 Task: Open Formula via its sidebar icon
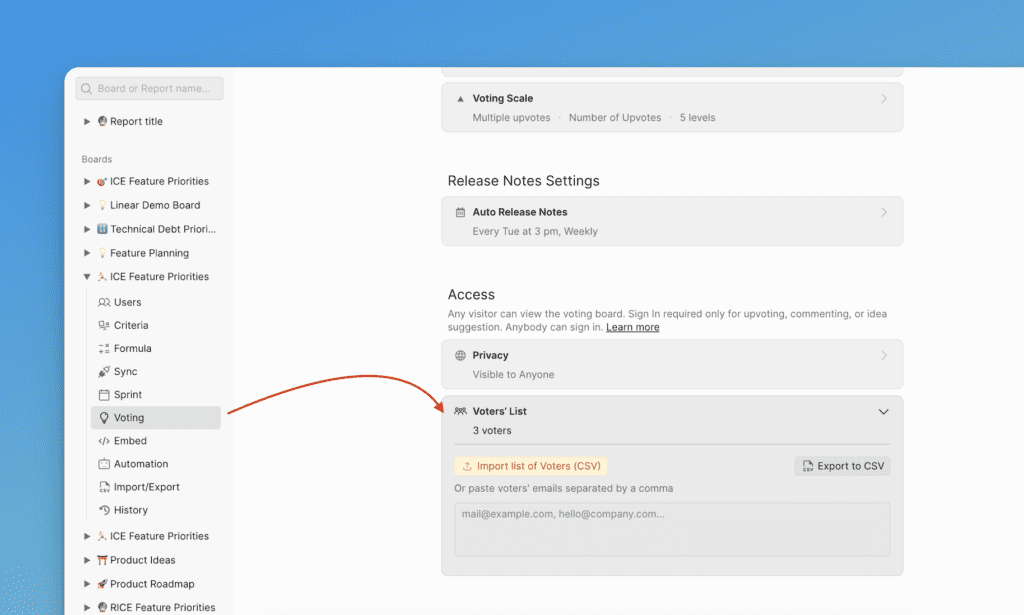click(x=104, y=349)
